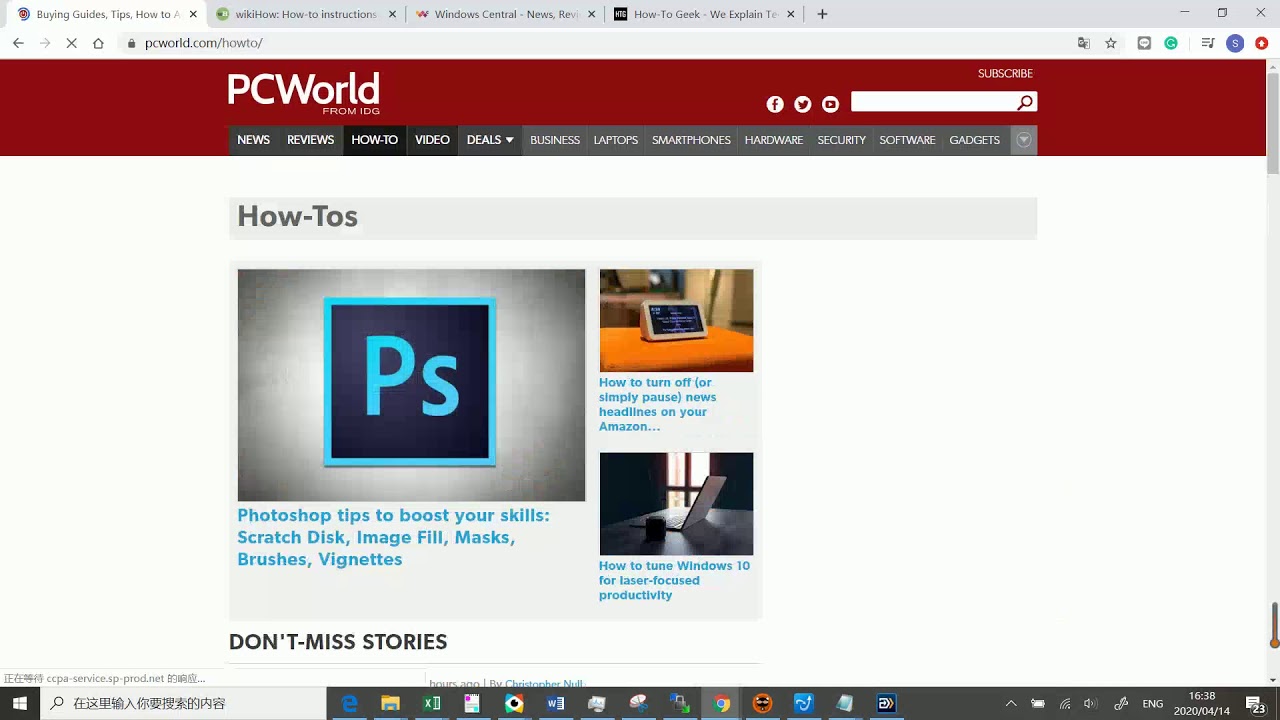Click in the PCWorld search field
Image resolution: width=1280 pixels, height=720 pixels.
(933, 102)
